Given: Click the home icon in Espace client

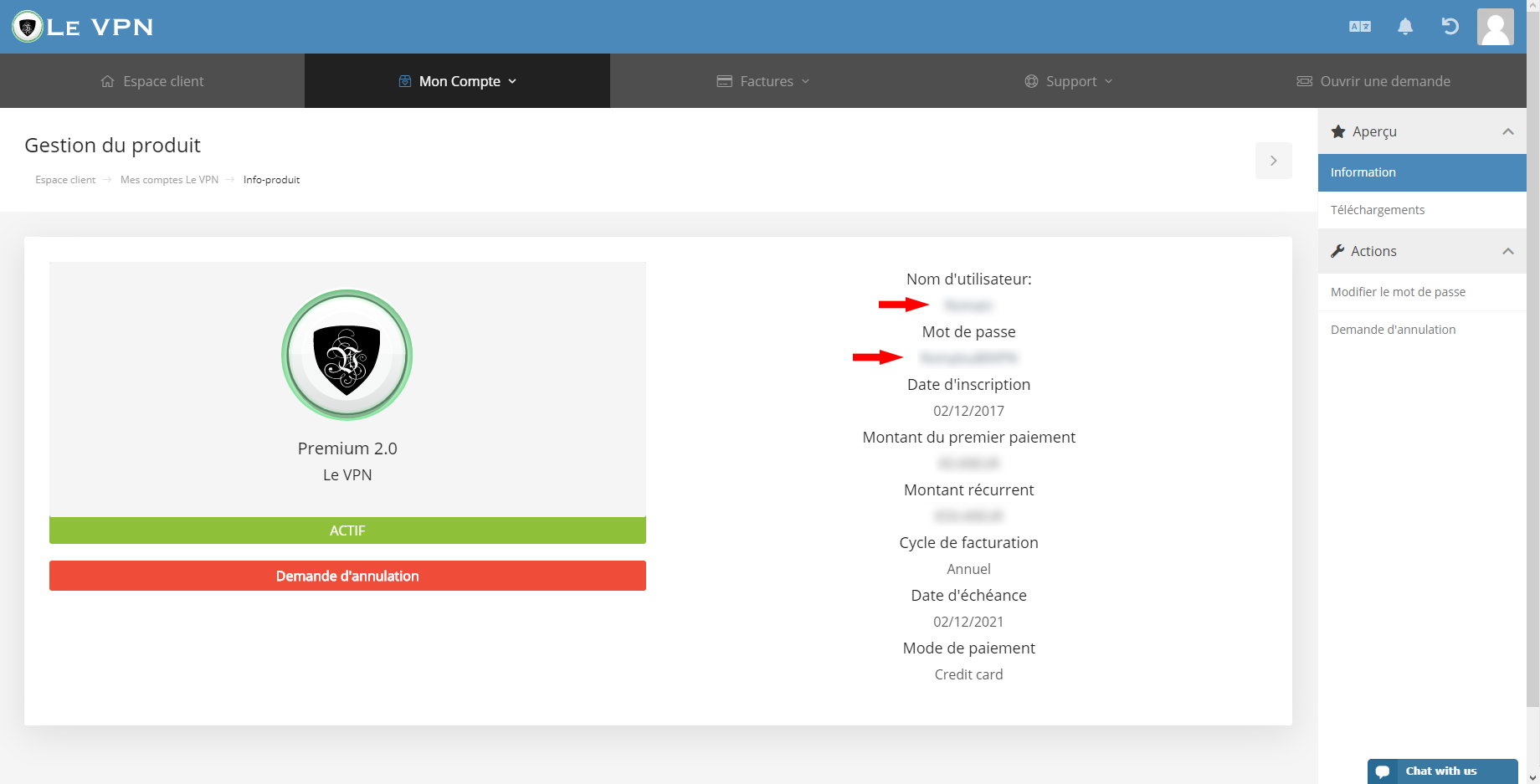Looking at the screenshot, I should pyautogui.click(x=107, y=81).
